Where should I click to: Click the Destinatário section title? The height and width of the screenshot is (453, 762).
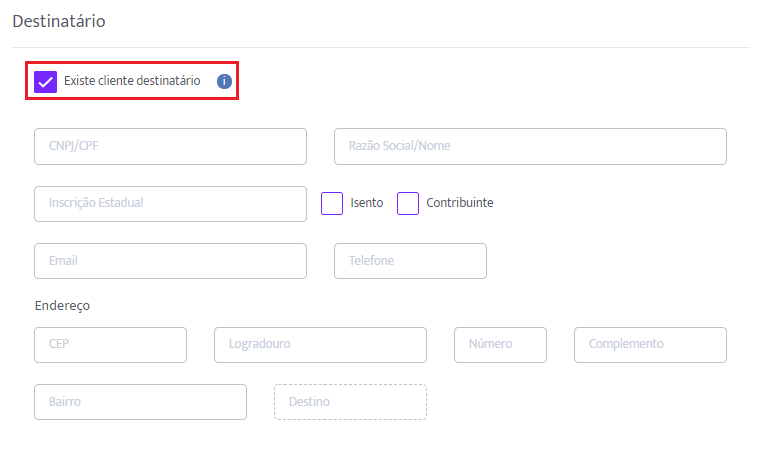(59, 21)
